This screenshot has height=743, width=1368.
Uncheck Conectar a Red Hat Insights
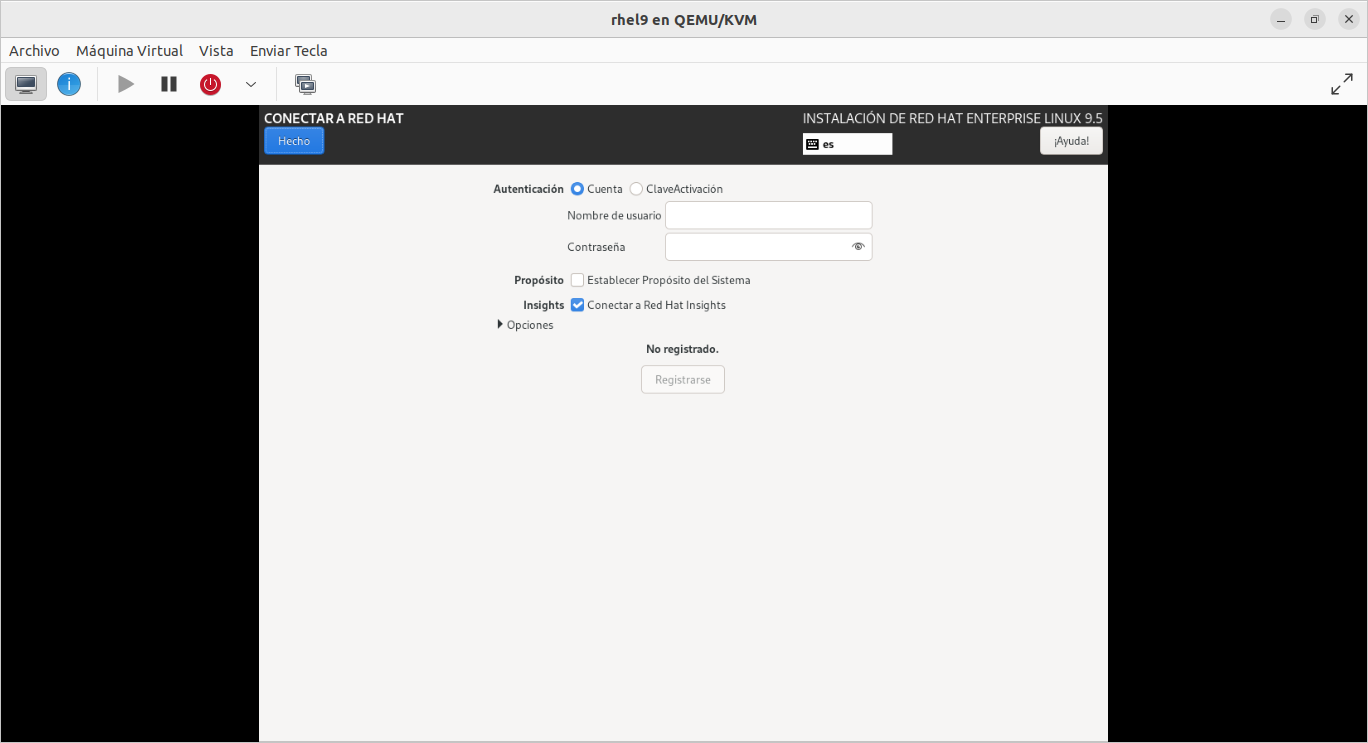577,305
